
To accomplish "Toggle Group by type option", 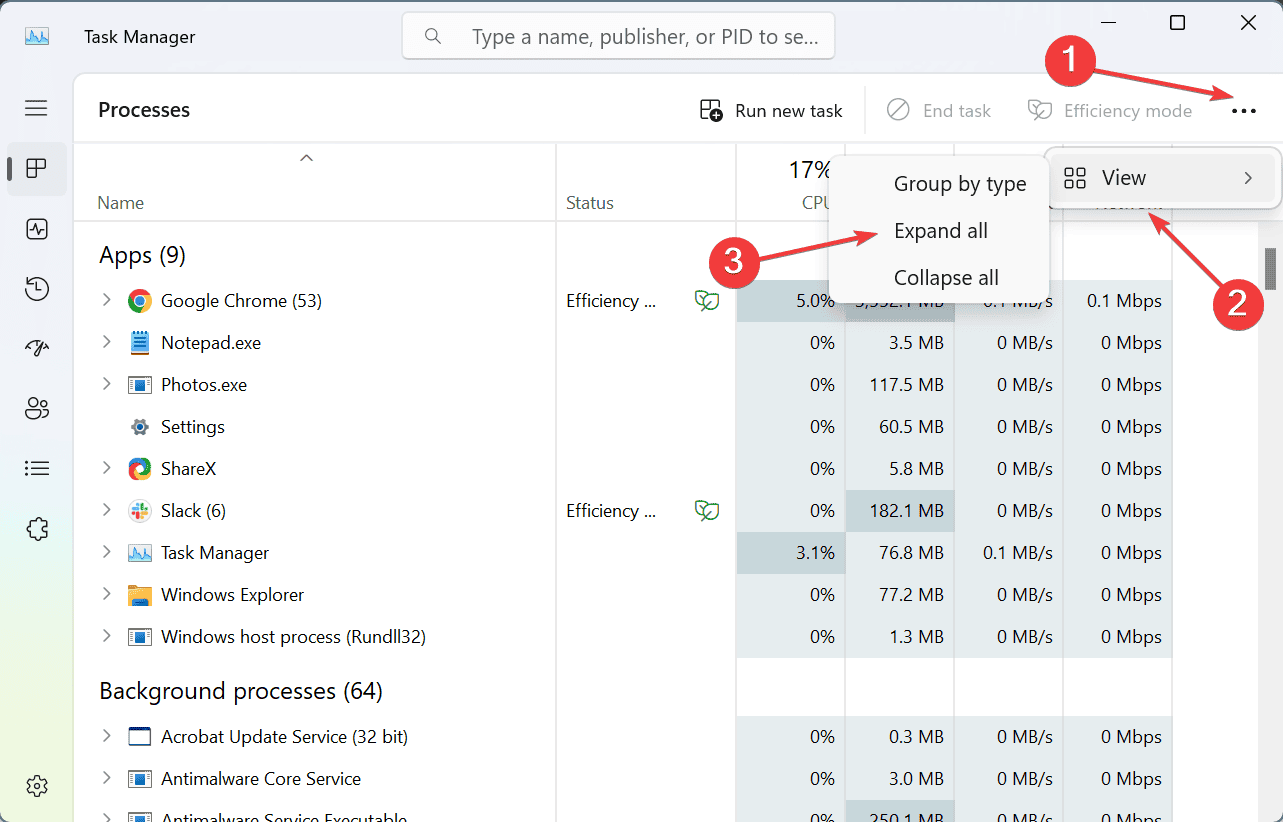I will click(959, 184).
